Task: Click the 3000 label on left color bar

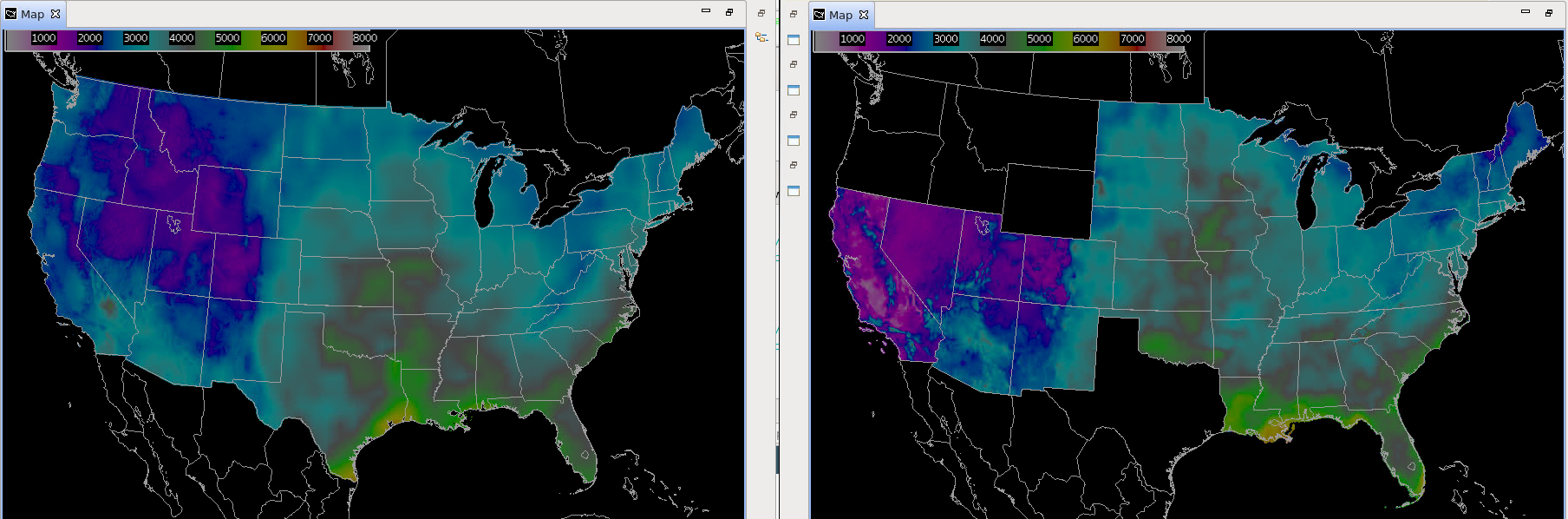Action: point(135,38)
